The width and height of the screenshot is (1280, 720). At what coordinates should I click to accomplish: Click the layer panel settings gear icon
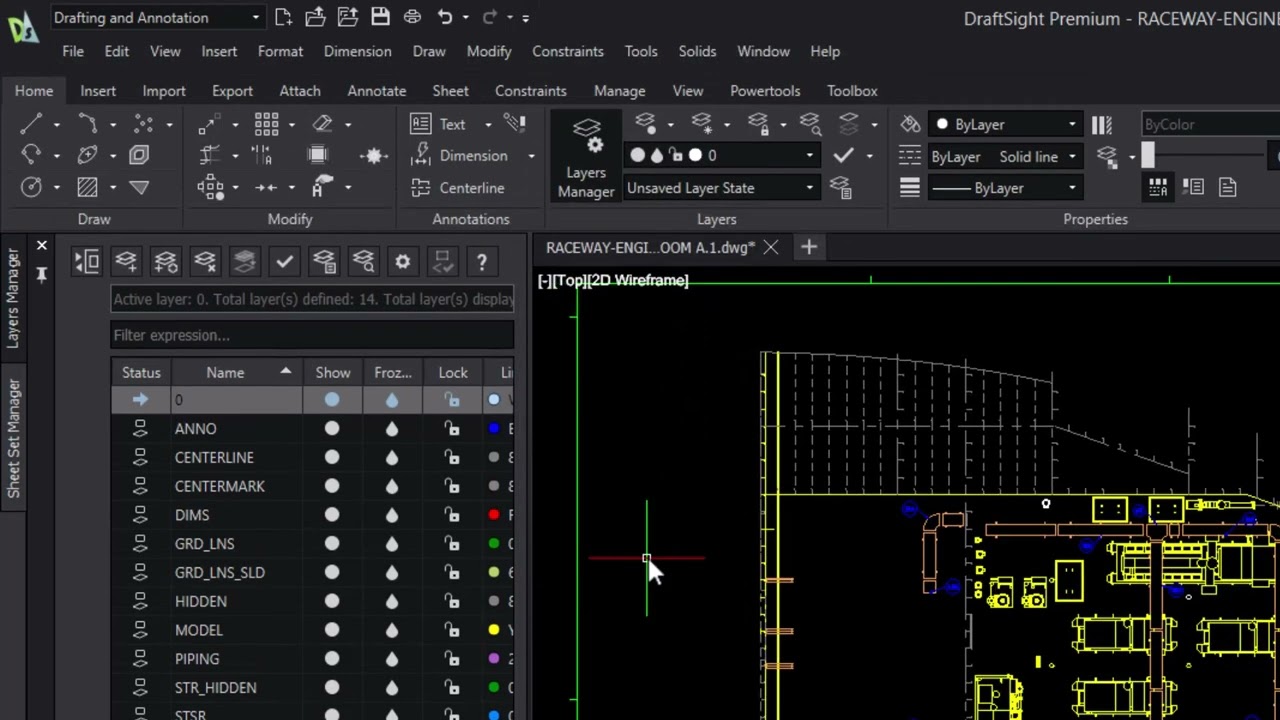[x=402, y=261]
